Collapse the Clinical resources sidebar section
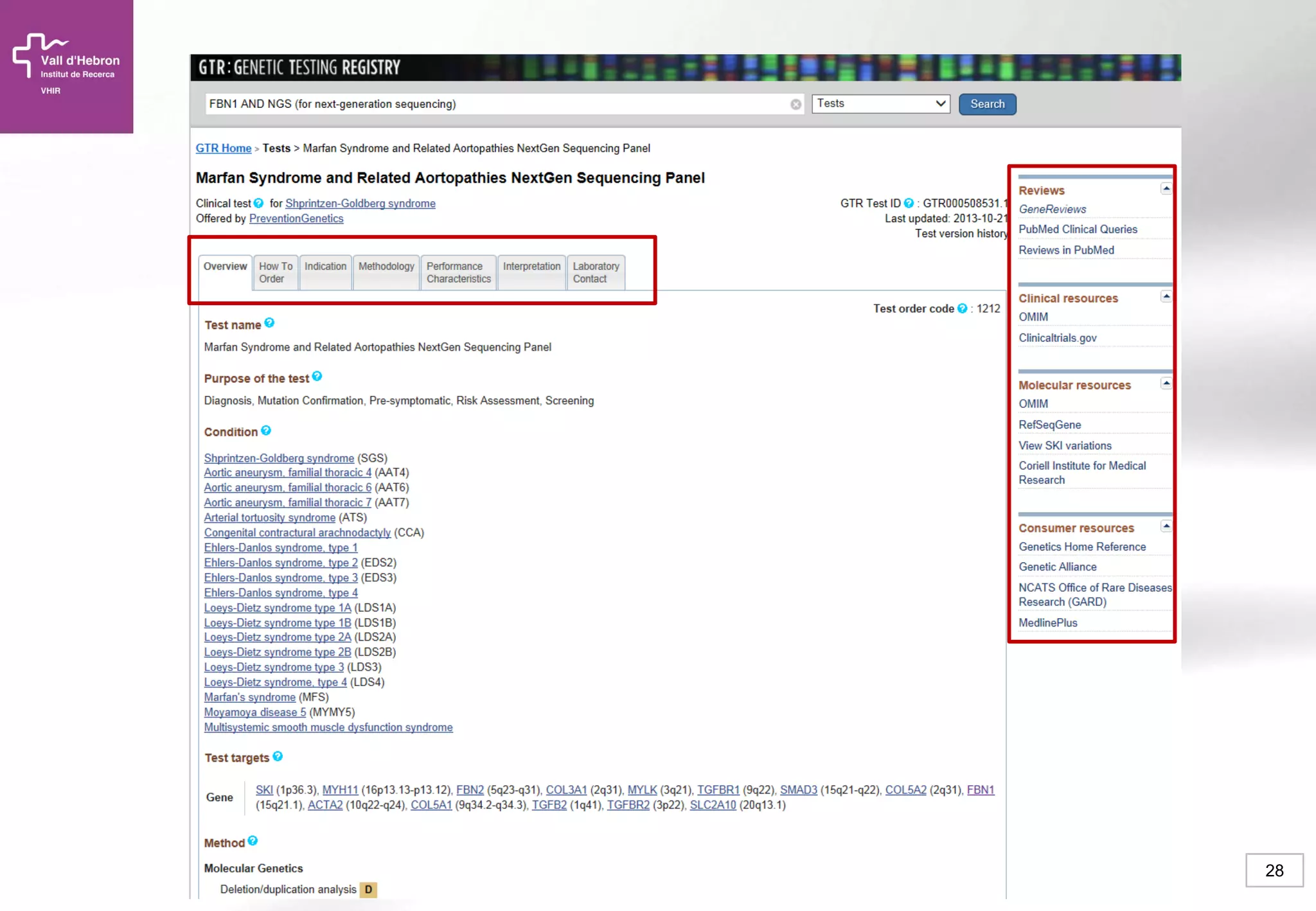Screen dimensions: 1316x911 (x=1166, y=297)
